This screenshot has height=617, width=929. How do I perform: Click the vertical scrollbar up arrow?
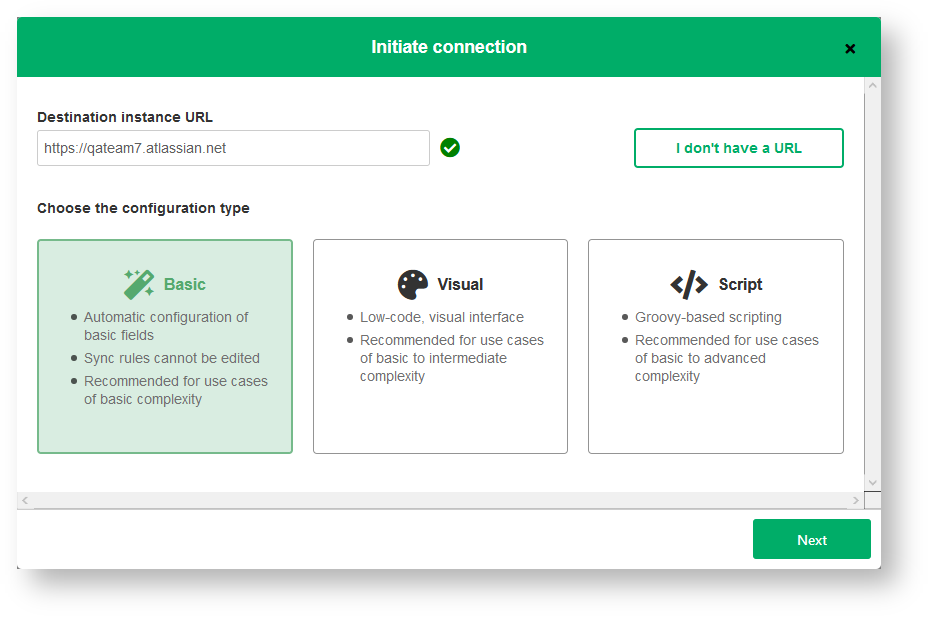[872, 86]
